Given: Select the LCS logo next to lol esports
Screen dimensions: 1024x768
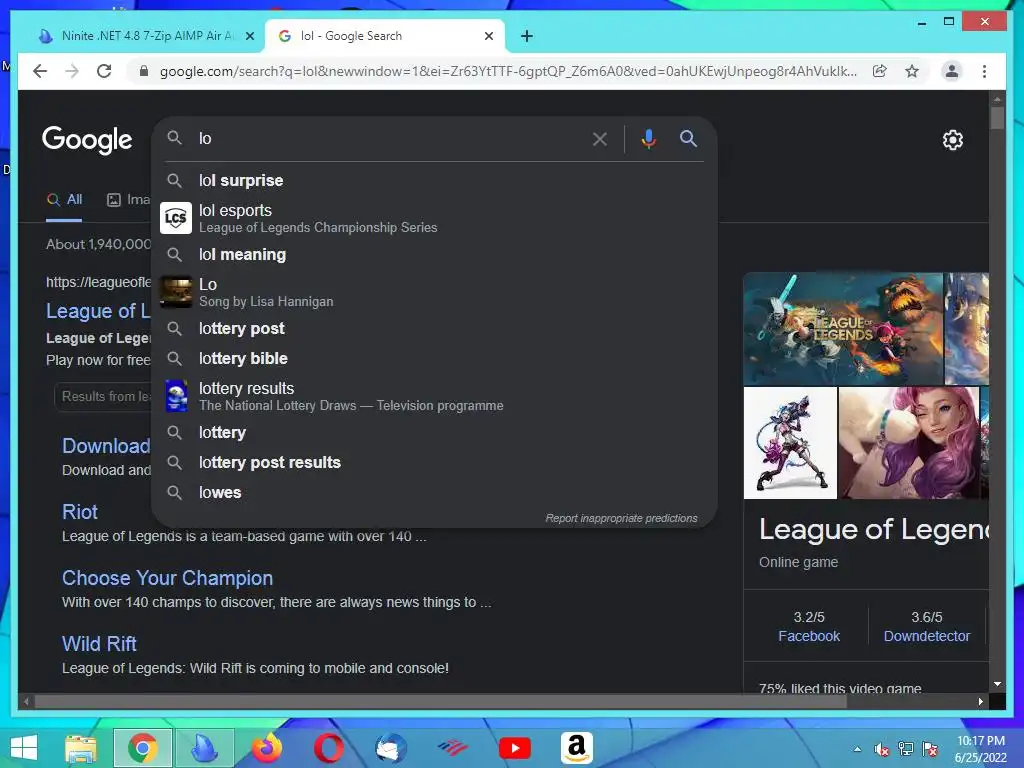Looking at the screenshot, I should [x=176, y=217].
